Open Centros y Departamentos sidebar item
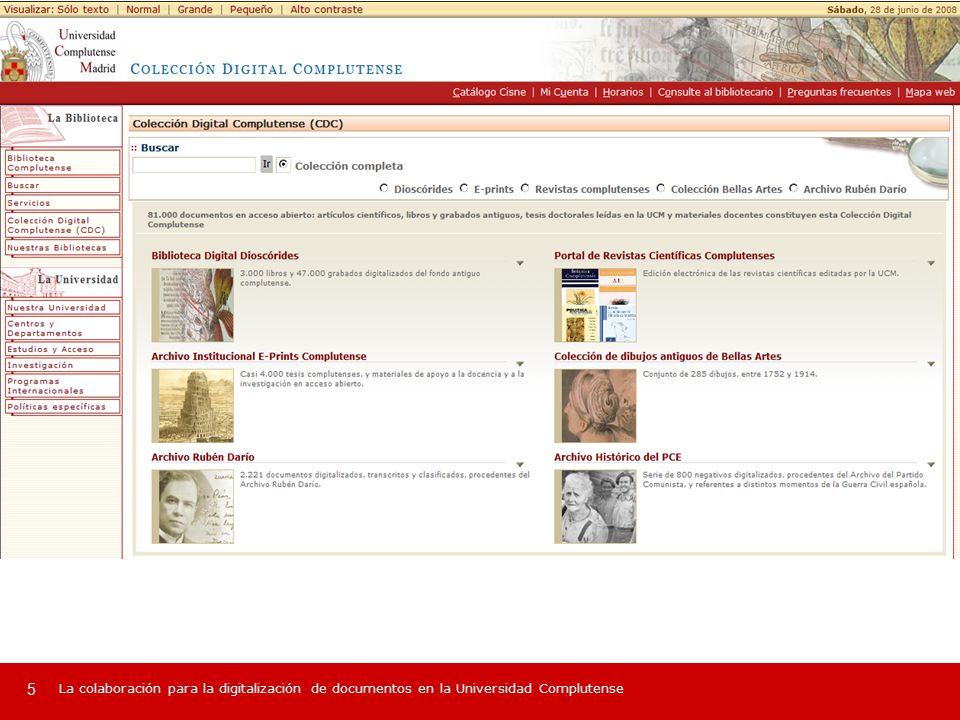This screenshot has height=720, width=960. click(x=62, y=328)
